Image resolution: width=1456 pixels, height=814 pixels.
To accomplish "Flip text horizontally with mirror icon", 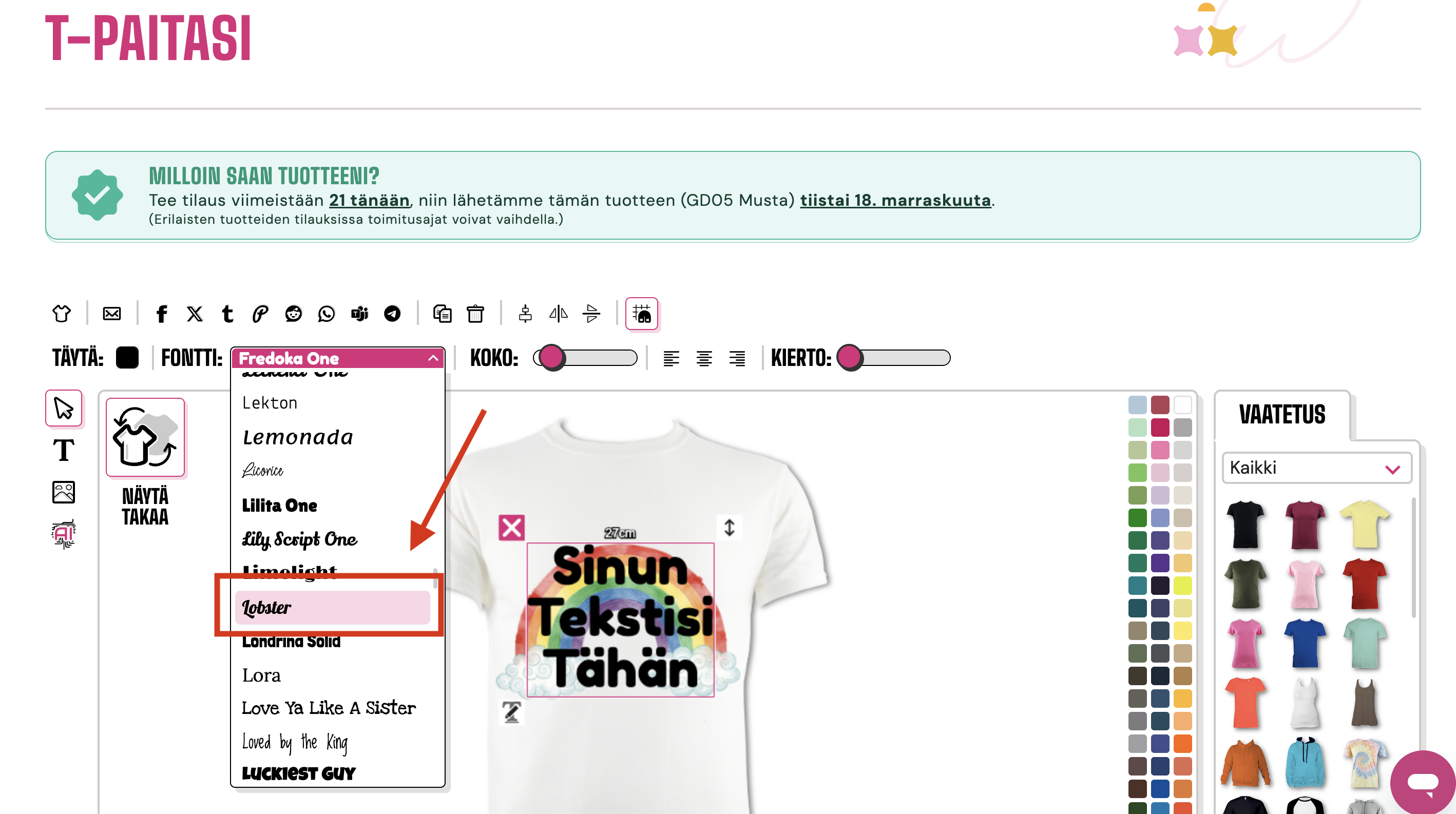I will tap(559, 314).
